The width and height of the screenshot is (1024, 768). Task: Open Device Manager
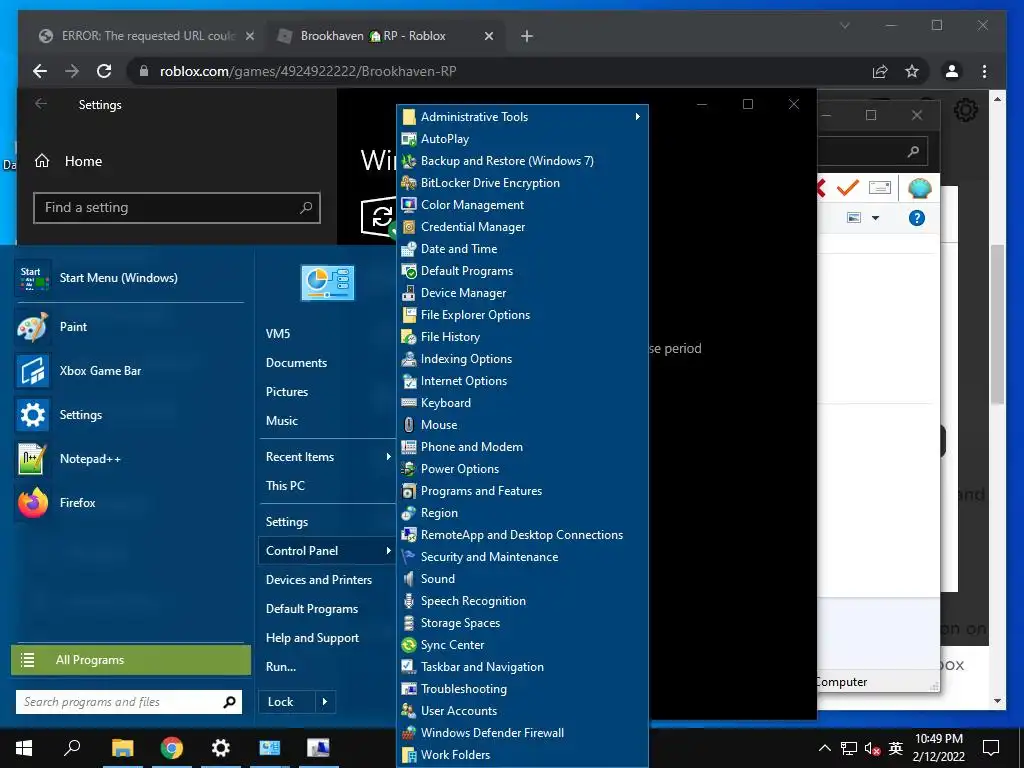(522, 293)
